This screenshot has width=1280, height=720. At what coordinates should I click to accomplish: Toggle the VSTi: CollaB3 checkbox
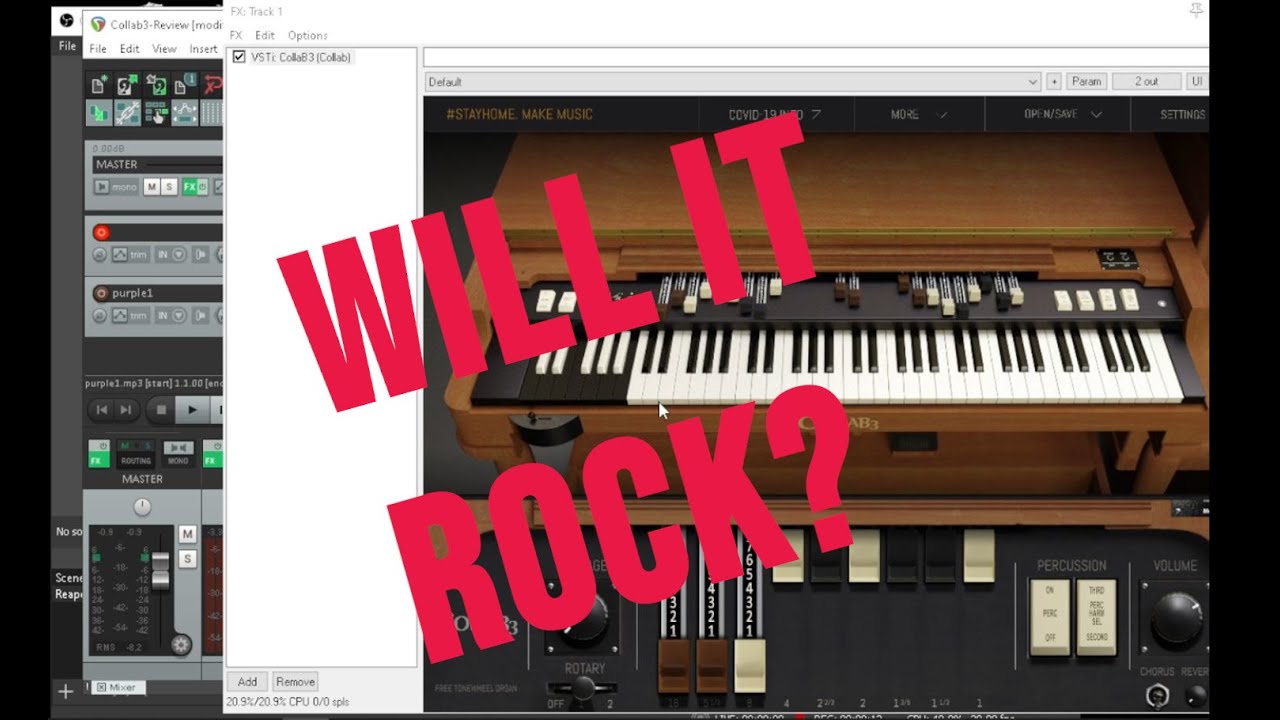(239, 57)
